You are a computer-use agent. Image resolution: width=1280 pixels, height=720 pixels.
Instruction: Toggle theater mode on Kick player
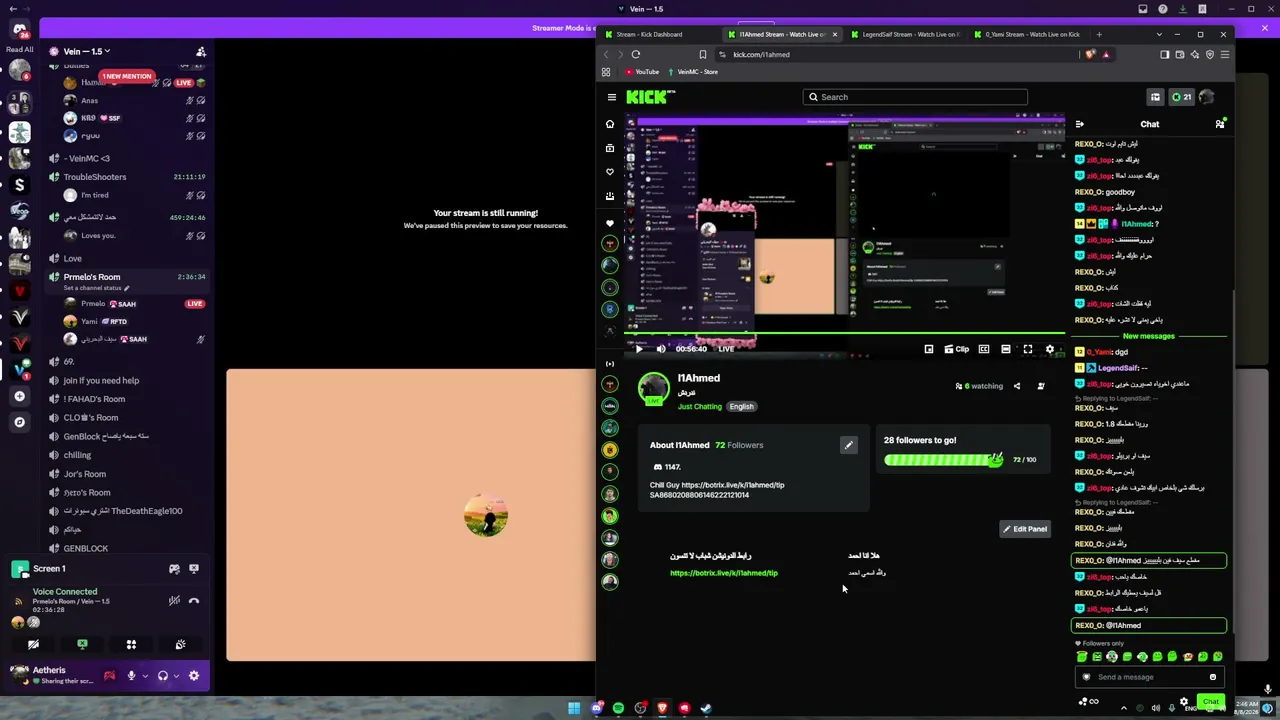pyautogui.click(x=1006, y=349)
